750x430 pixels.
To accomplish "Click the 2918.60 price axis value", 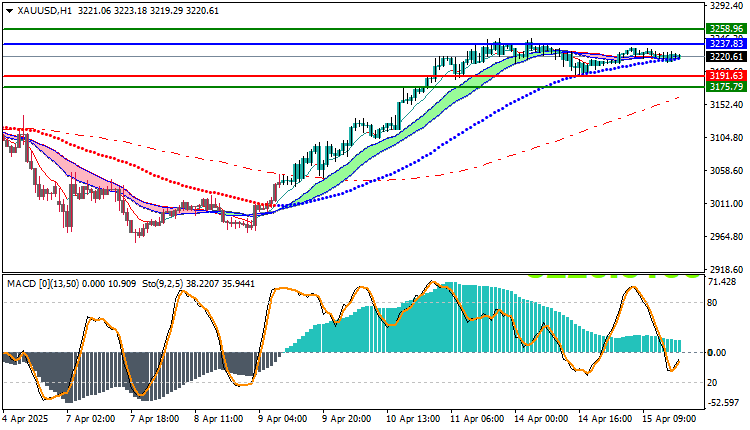I will [x=726, y=269].
